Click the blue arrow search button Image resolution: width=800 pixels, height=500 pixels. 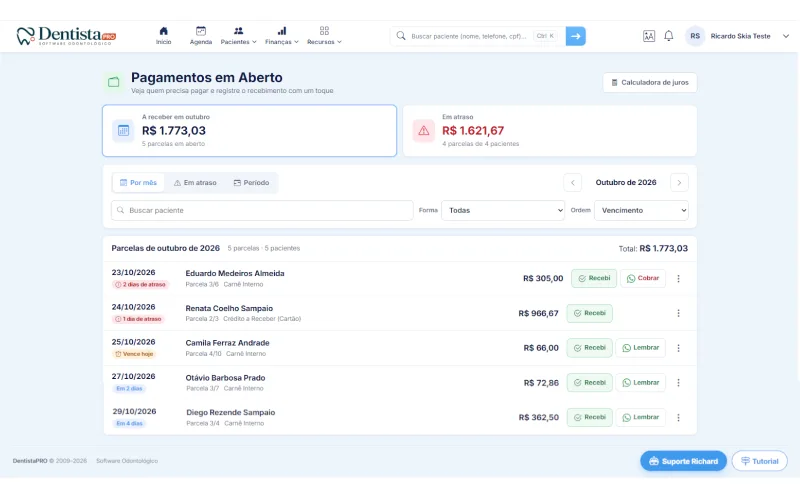pos(576,36)
